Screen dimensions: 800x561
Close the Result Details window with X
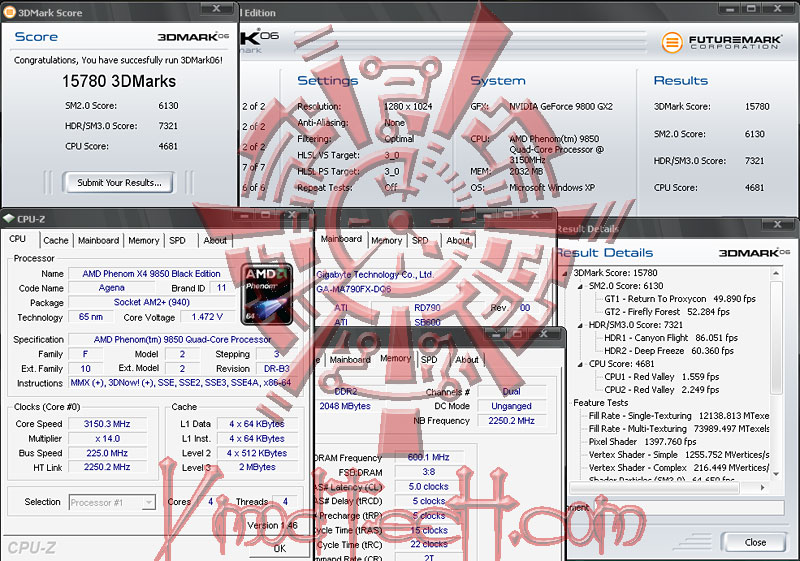tap(777, 224)
